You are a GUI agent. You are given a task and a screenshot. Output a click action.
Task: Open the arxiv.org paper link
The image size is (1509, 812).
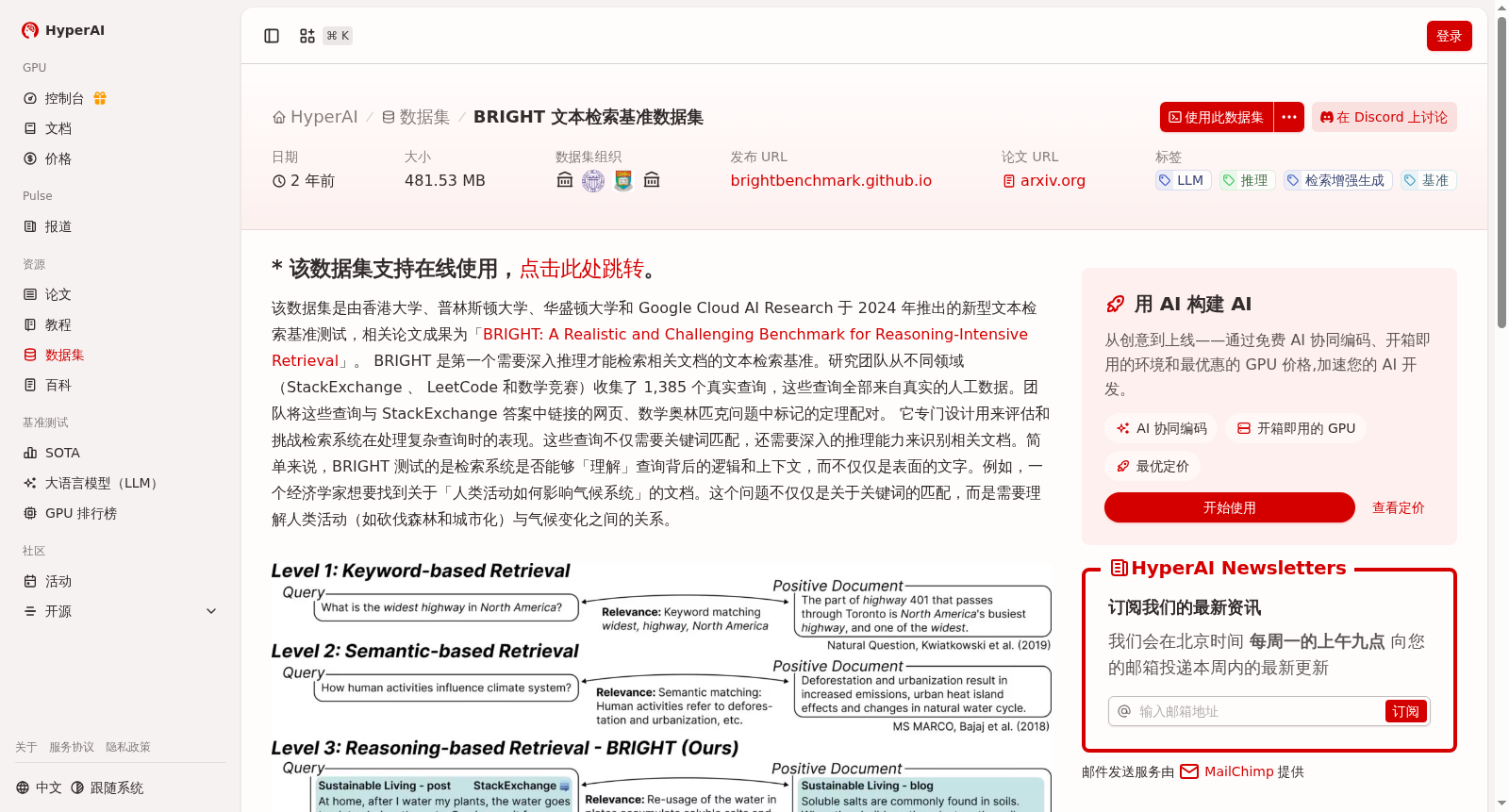(1044, 180)
